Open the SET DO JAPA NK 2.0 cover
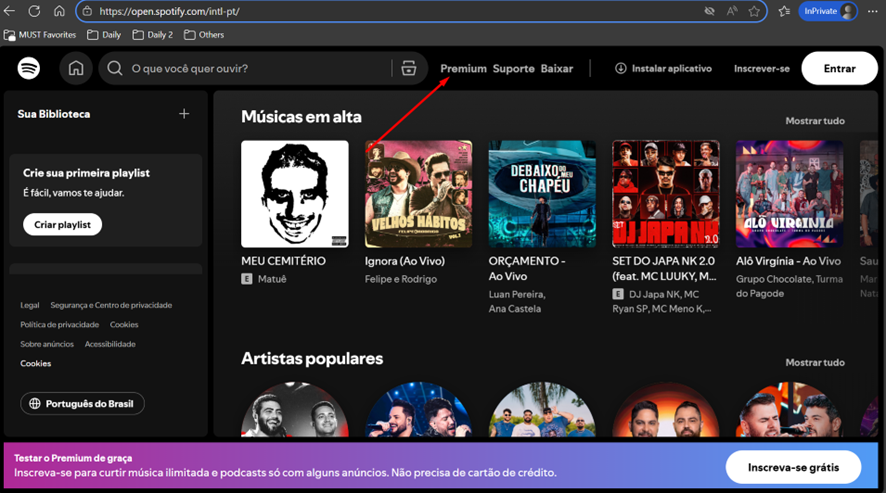Screen dimensions: 886x493 [x=666, y=194]
